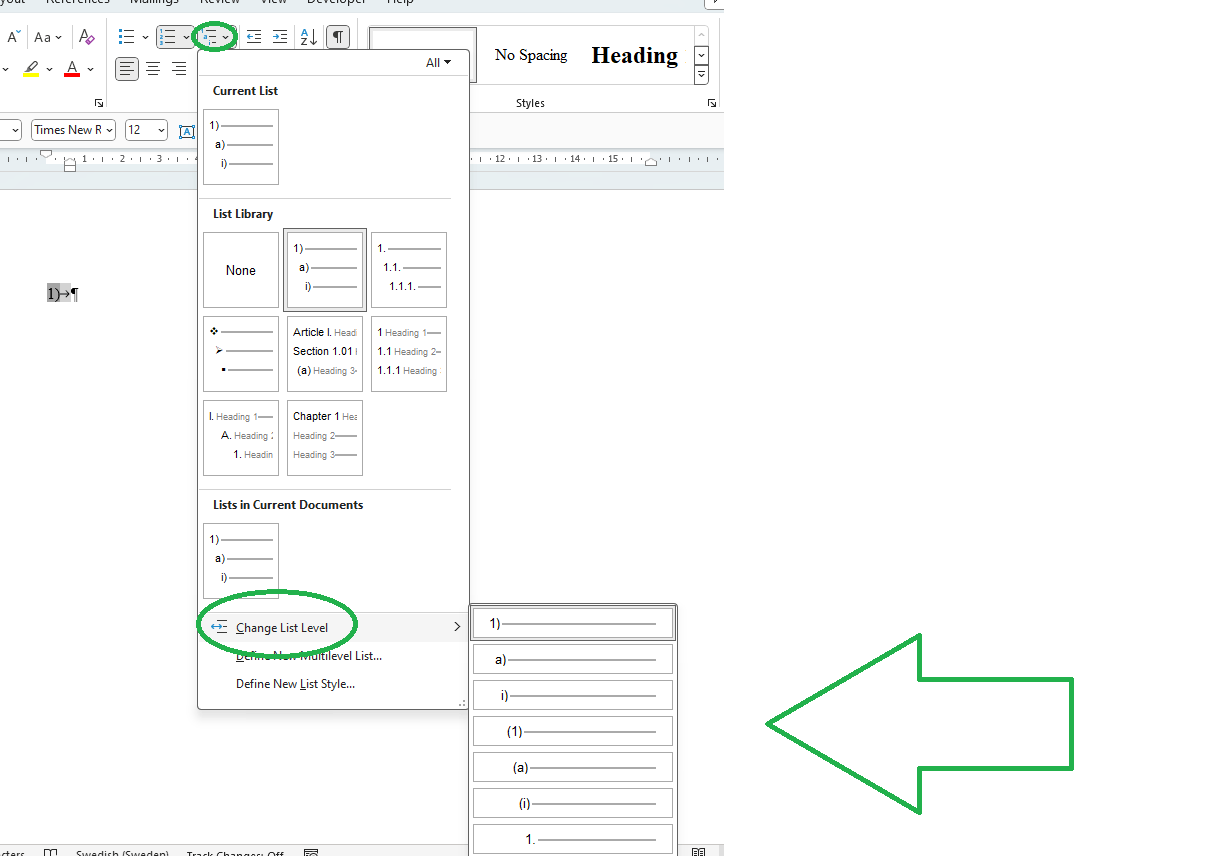The width and height of the screenshot is (1219, 856).
Task: Select the None option in List Library
Action: (240, 269)
